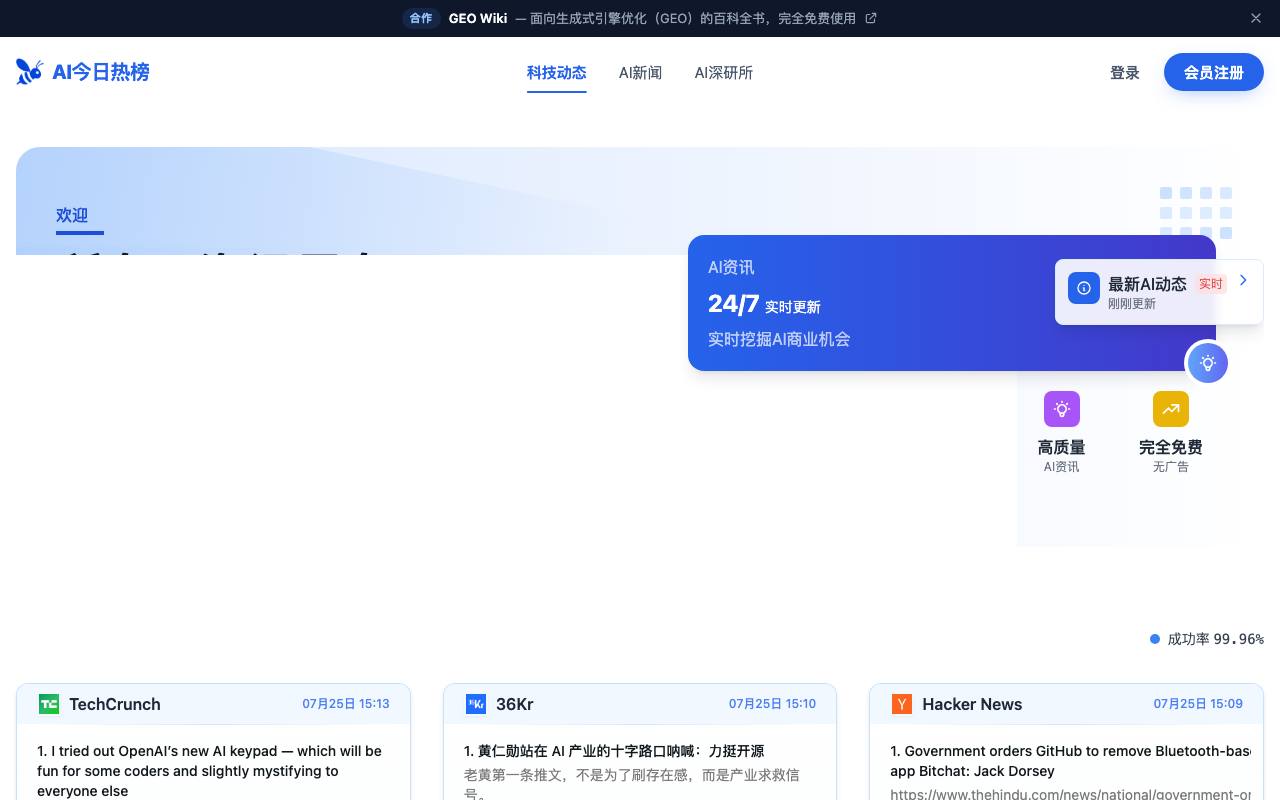The width and height of the screenshot is (1280, 800).
Task: Click the 合作 badge
Action: tap(421, 18)
